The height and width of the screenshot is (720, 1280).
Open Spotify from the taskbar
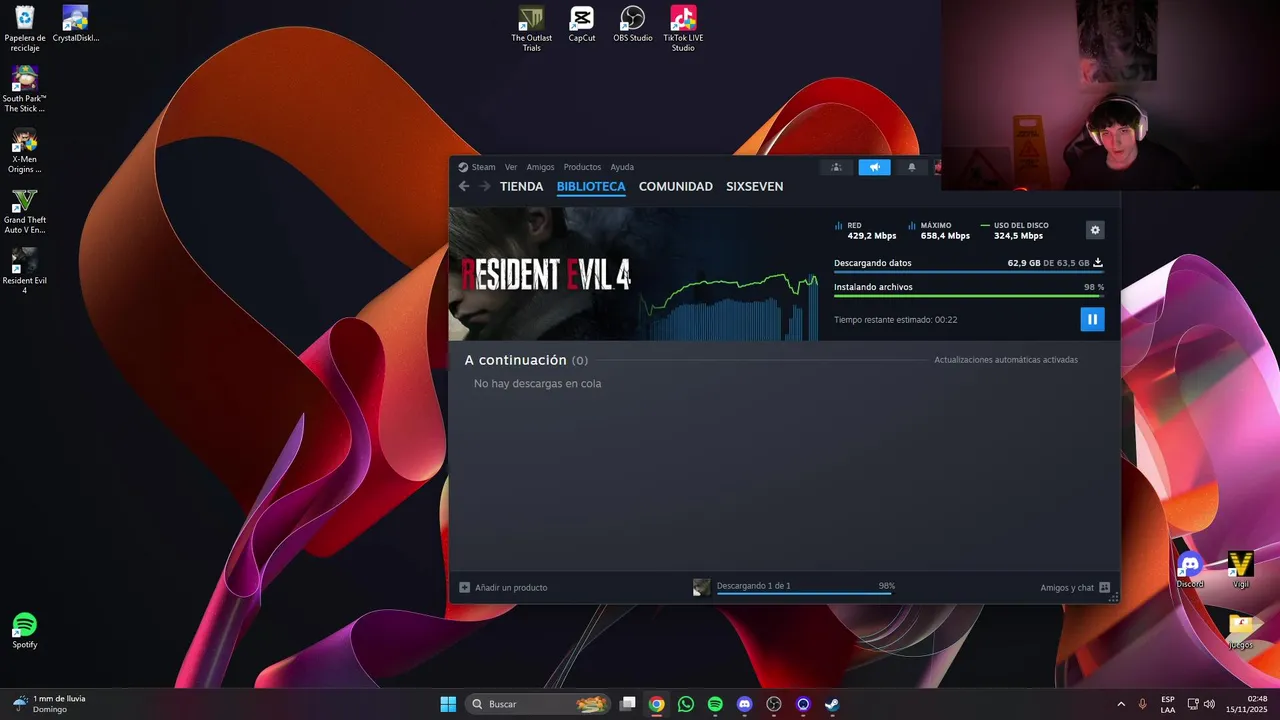pyautogui.click(x=715, y=704)
